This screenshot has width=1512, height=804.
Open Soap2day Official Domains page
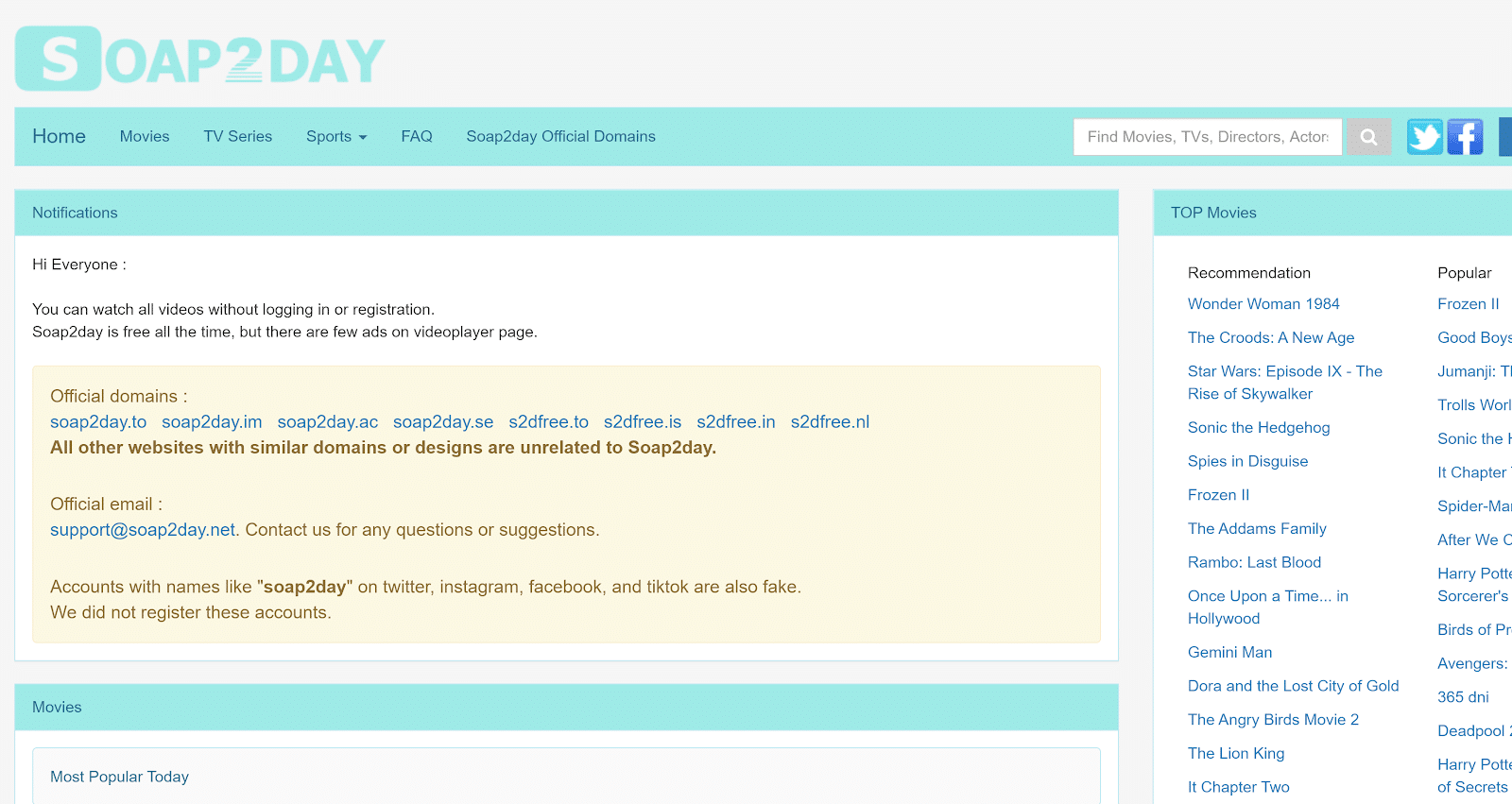tap(560, 136)
